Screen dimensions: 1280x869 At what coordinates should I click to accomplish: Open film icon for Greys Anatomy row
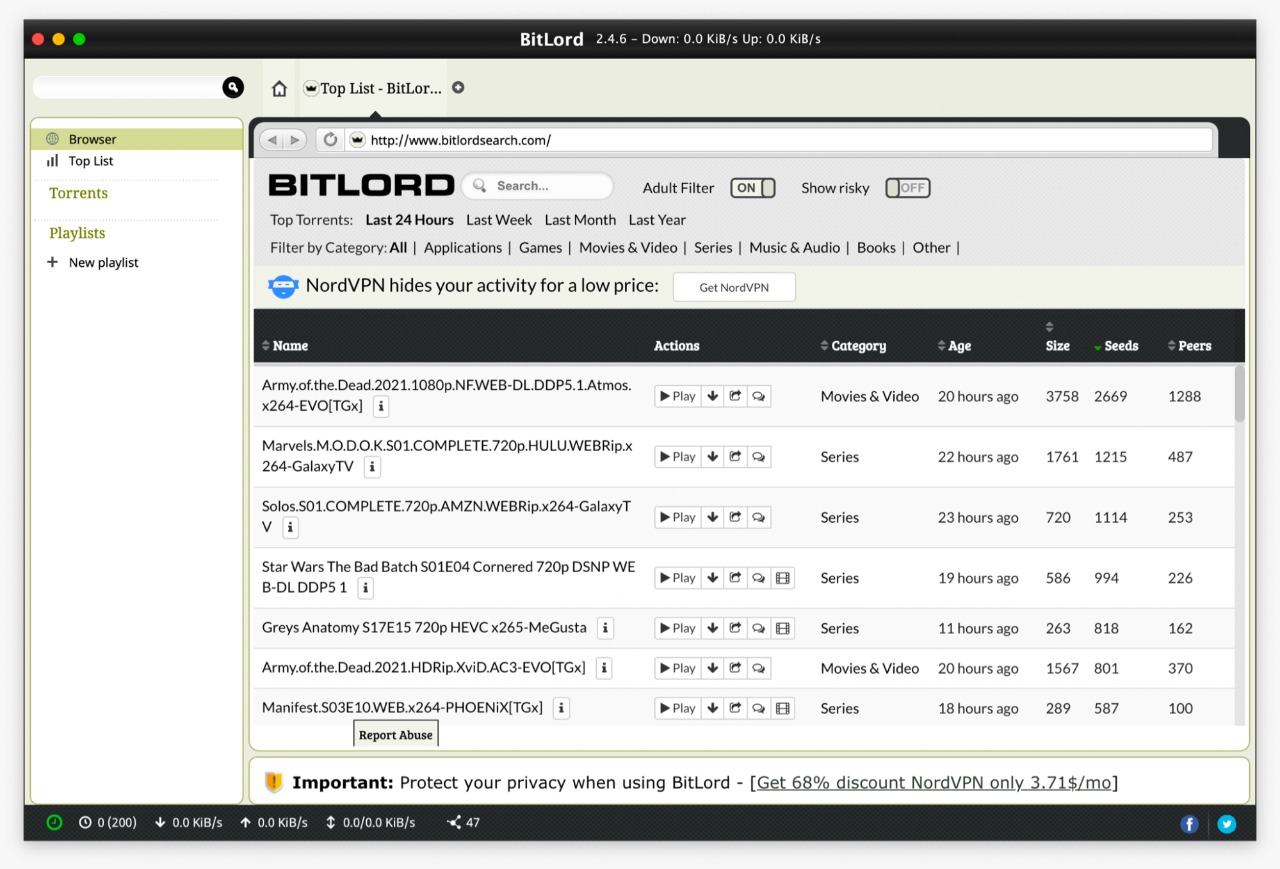coord(783,628)
